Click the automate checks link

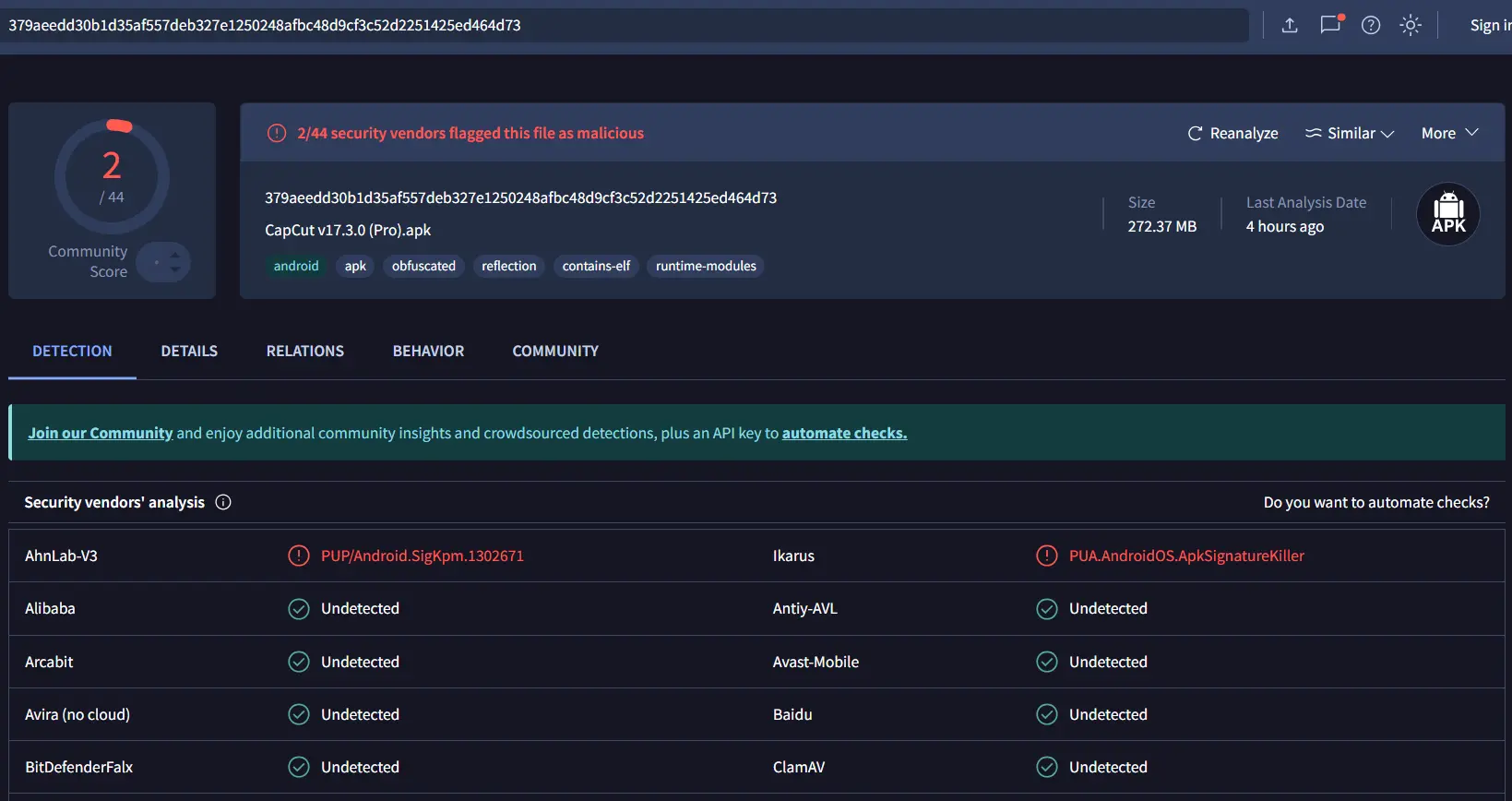pos(844,433)
